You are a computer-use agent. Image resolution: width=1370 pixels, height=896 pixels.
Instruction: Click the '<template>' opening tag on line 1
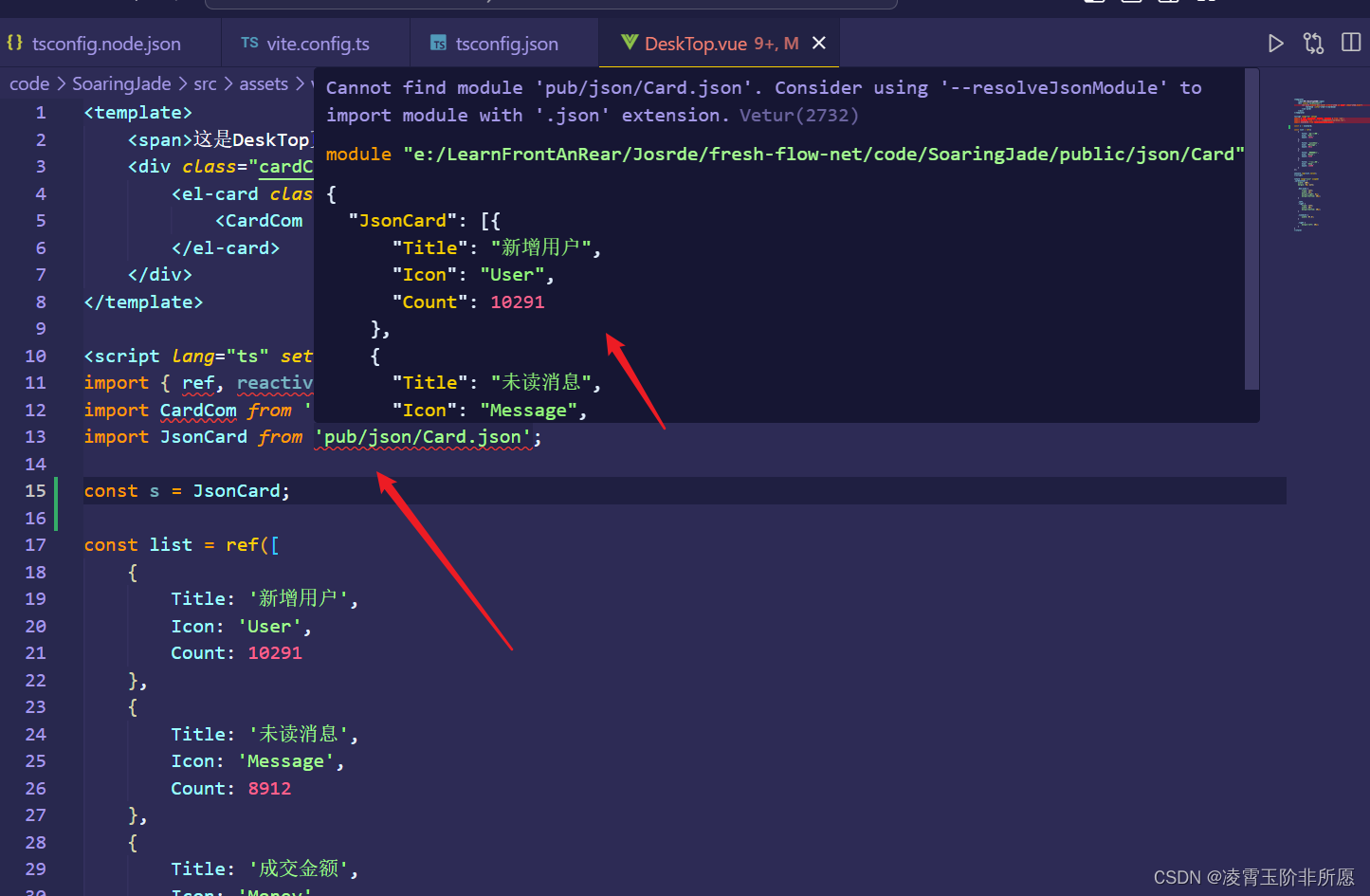(138, 113)
